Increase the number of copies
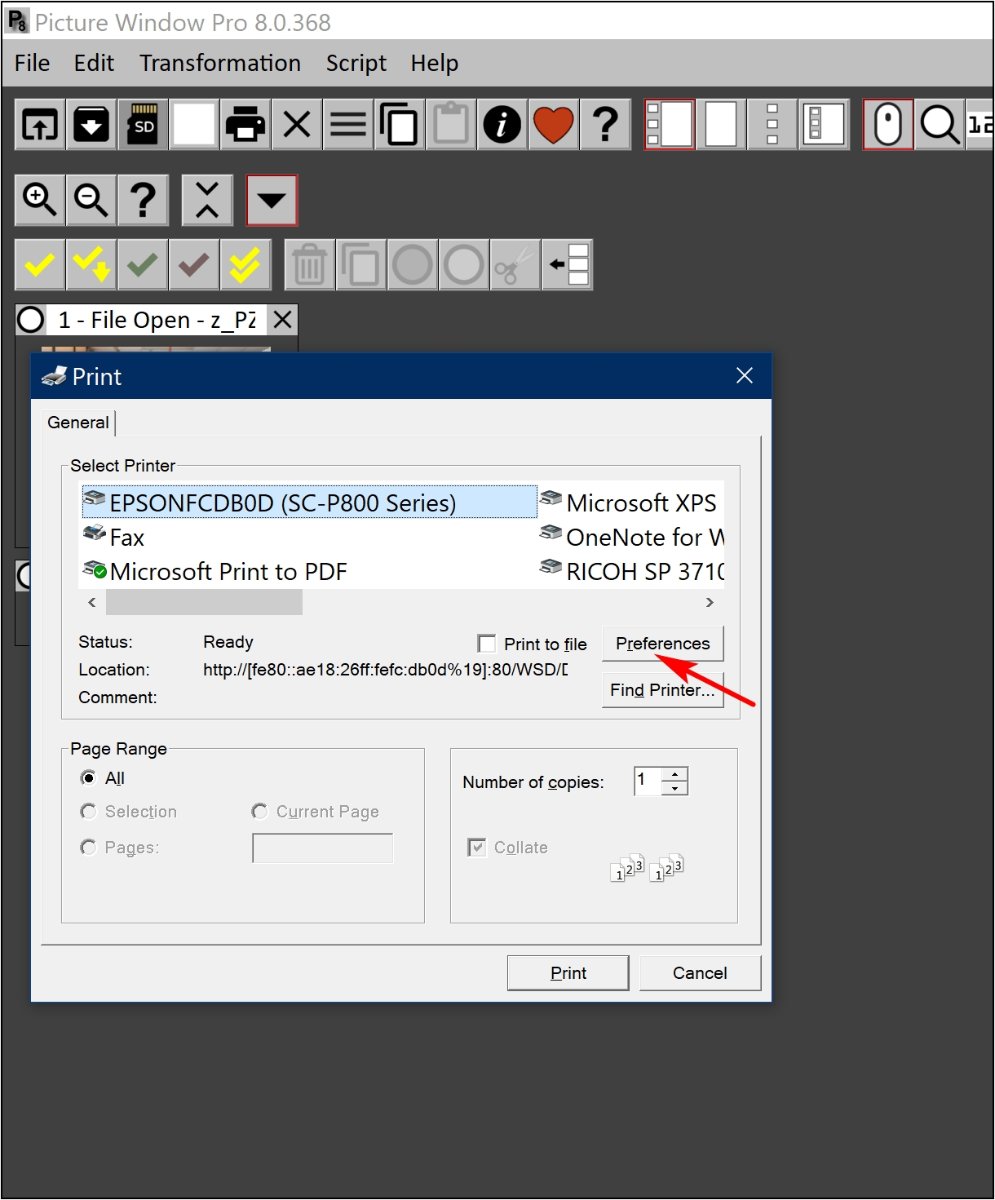The image size is (995, 1200). (x=676, y=774)
